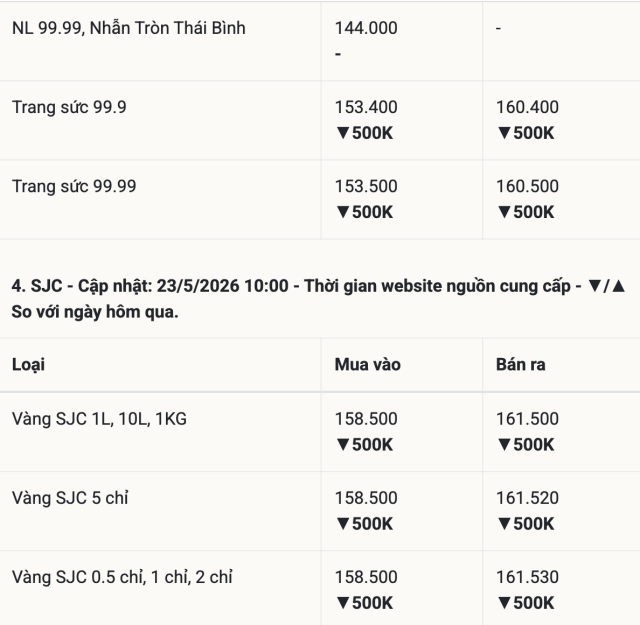Click the down arrow under 160.400

[504, 133]
